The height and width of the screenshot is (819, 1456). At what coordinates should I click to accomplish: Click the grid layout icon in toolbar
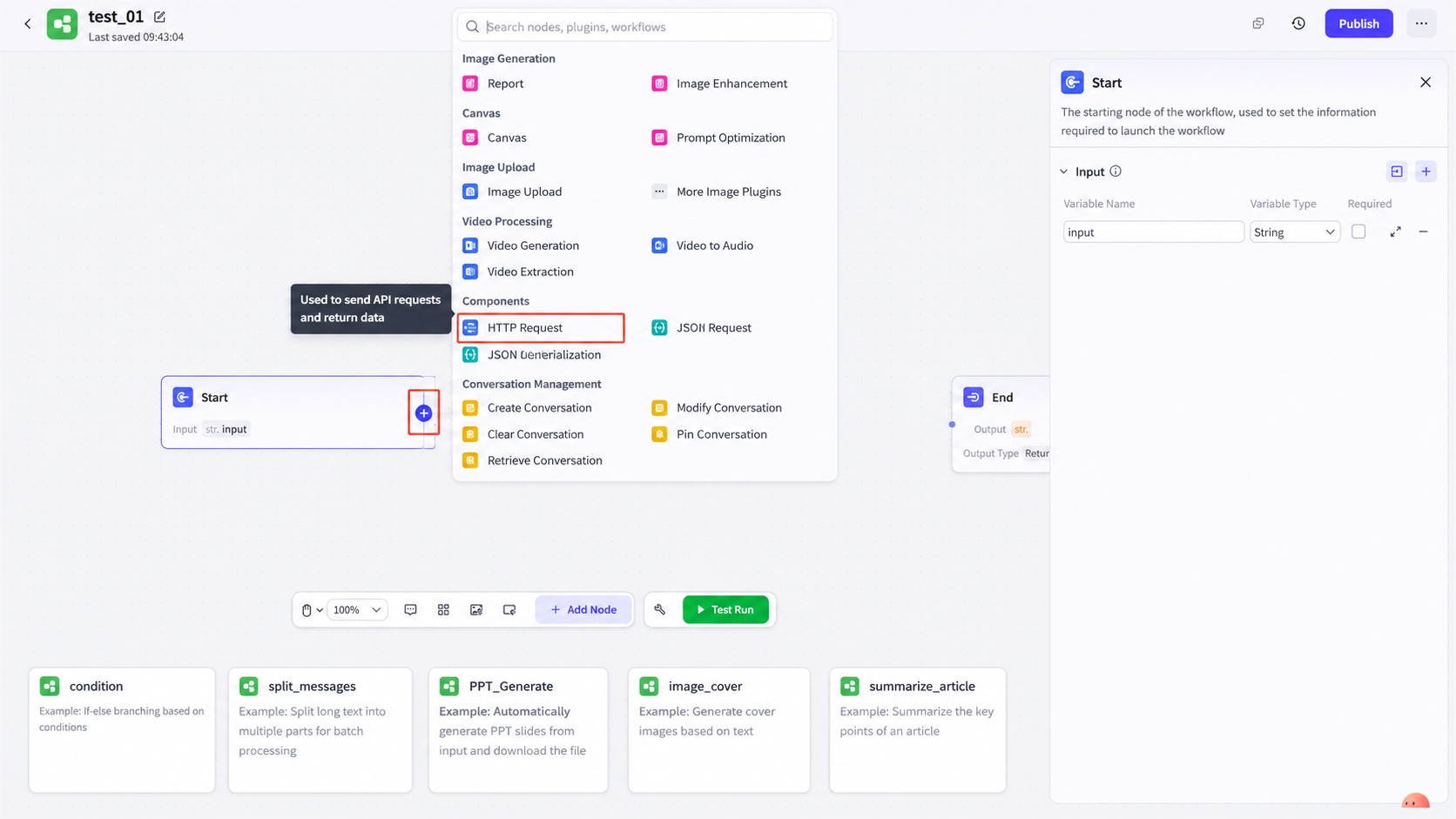[443, 610]
